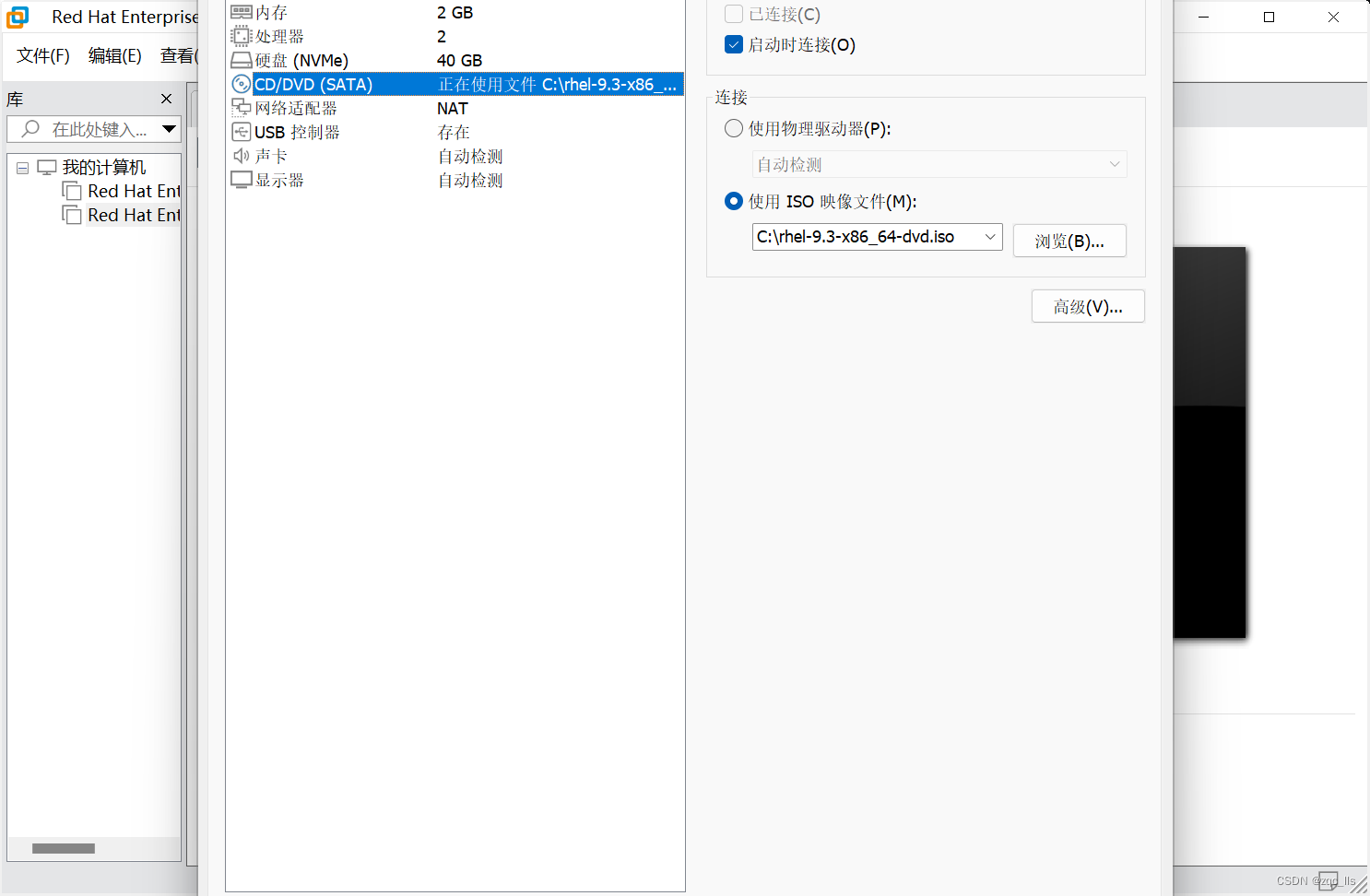Select the memory device icon

[x=242, y=12]
